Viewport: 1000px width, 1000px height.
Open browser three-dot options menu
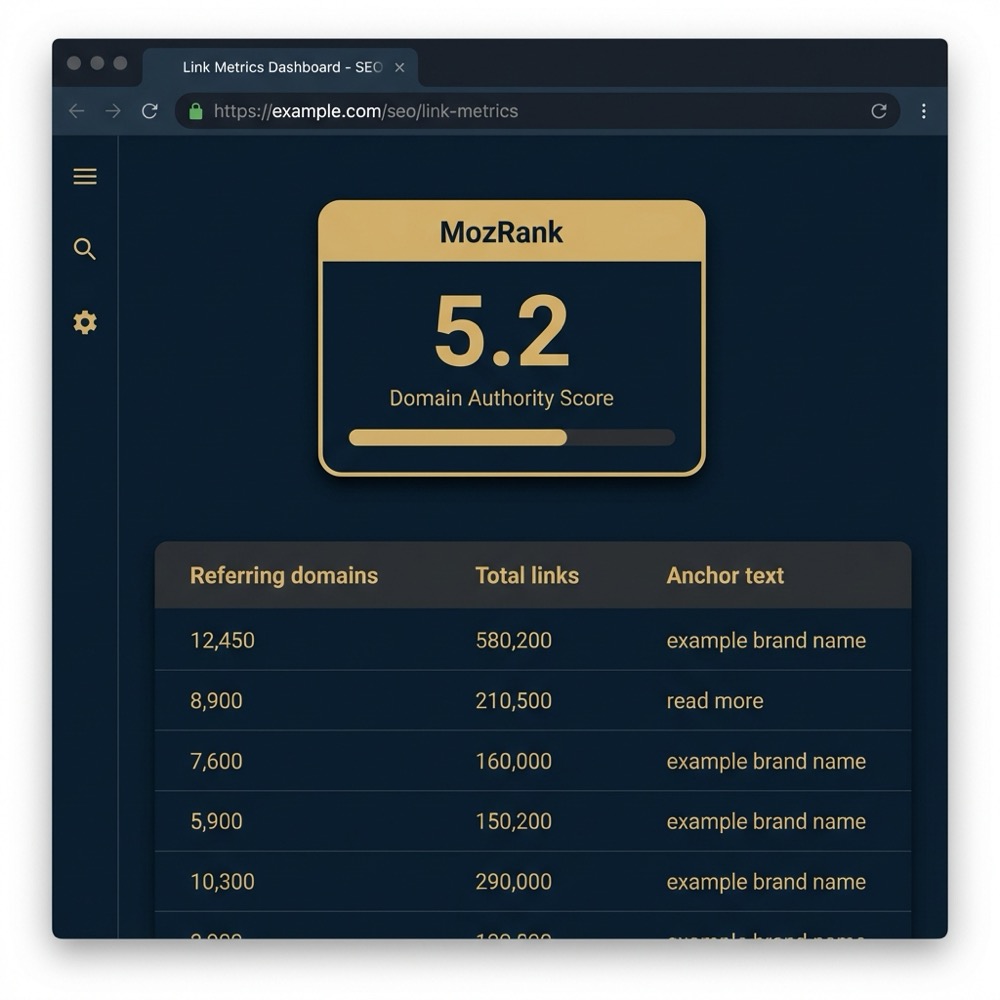point(923,111)
